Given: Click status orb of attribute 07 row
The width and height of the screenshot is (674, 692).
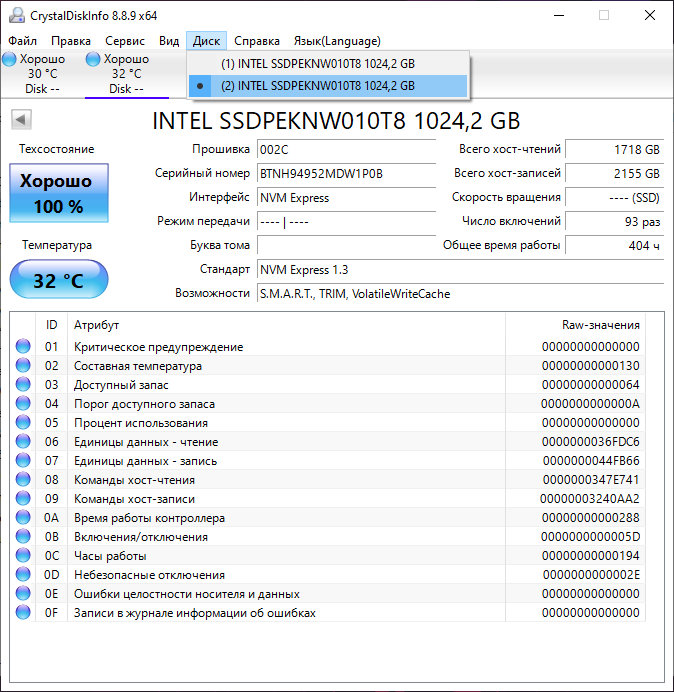Looking at the screenshot, I should click(23, 460).
